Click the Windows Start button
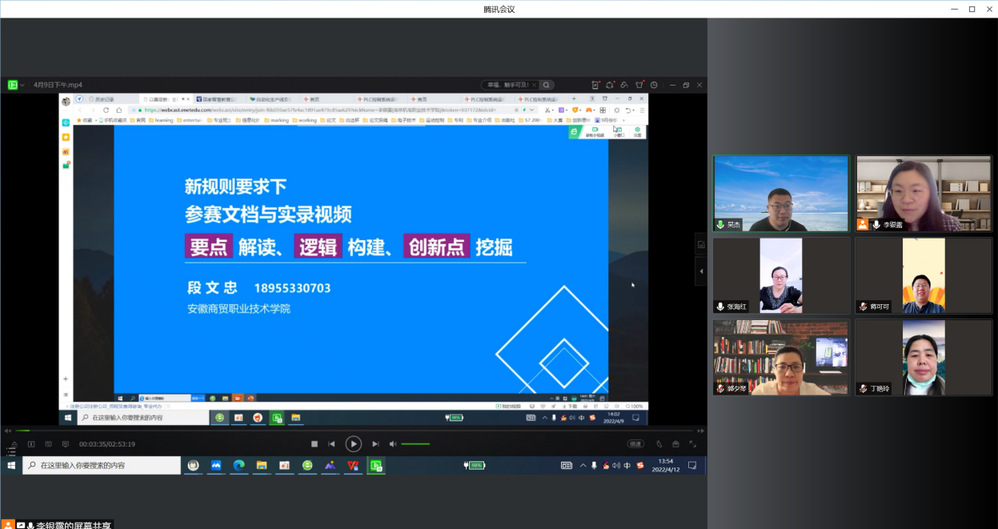Viewport: 998px width, 529px height. coord(11,466)
